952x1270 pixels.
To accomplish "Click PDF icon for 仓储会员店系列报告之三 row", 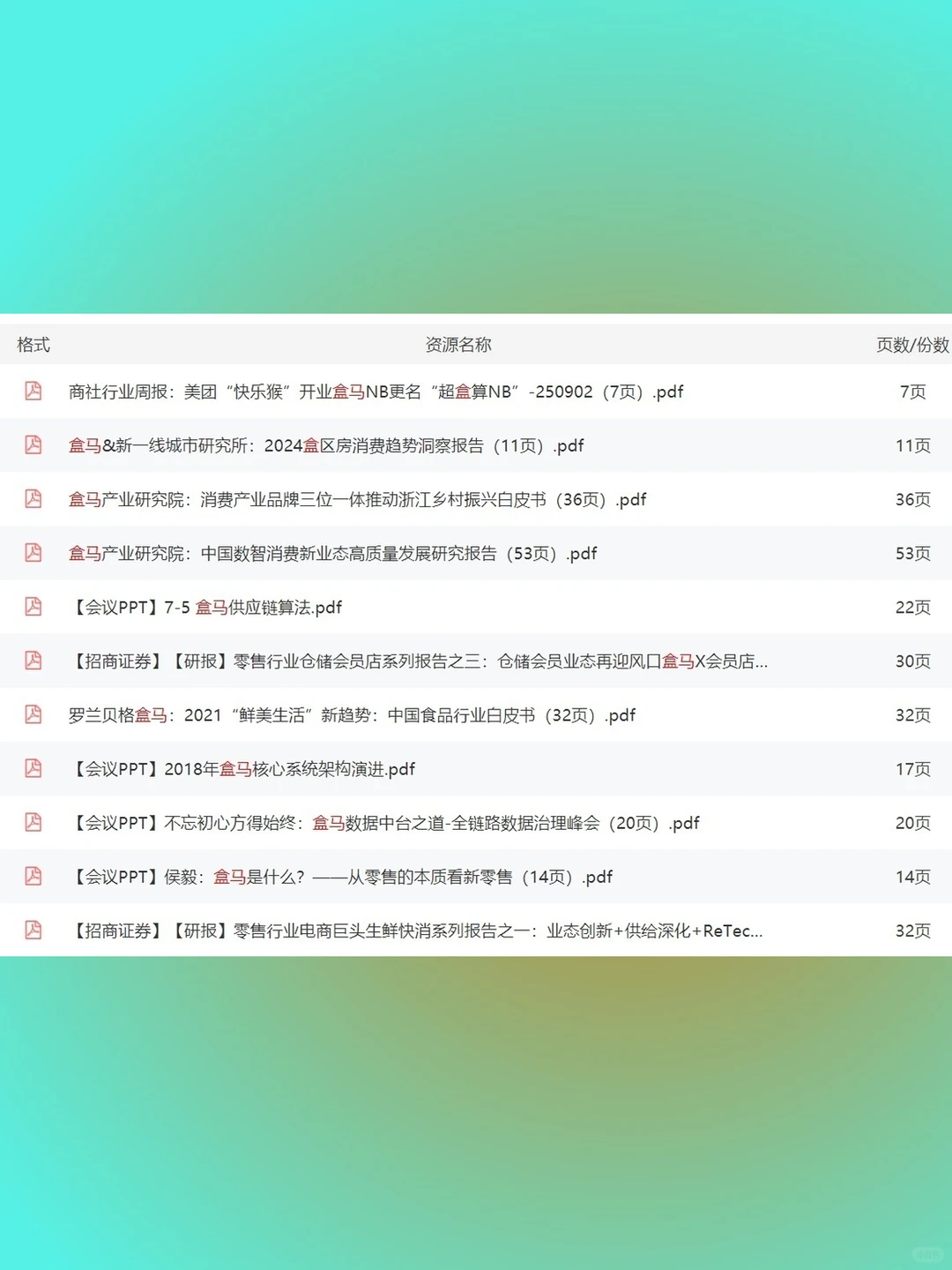I will click(33, 660).
